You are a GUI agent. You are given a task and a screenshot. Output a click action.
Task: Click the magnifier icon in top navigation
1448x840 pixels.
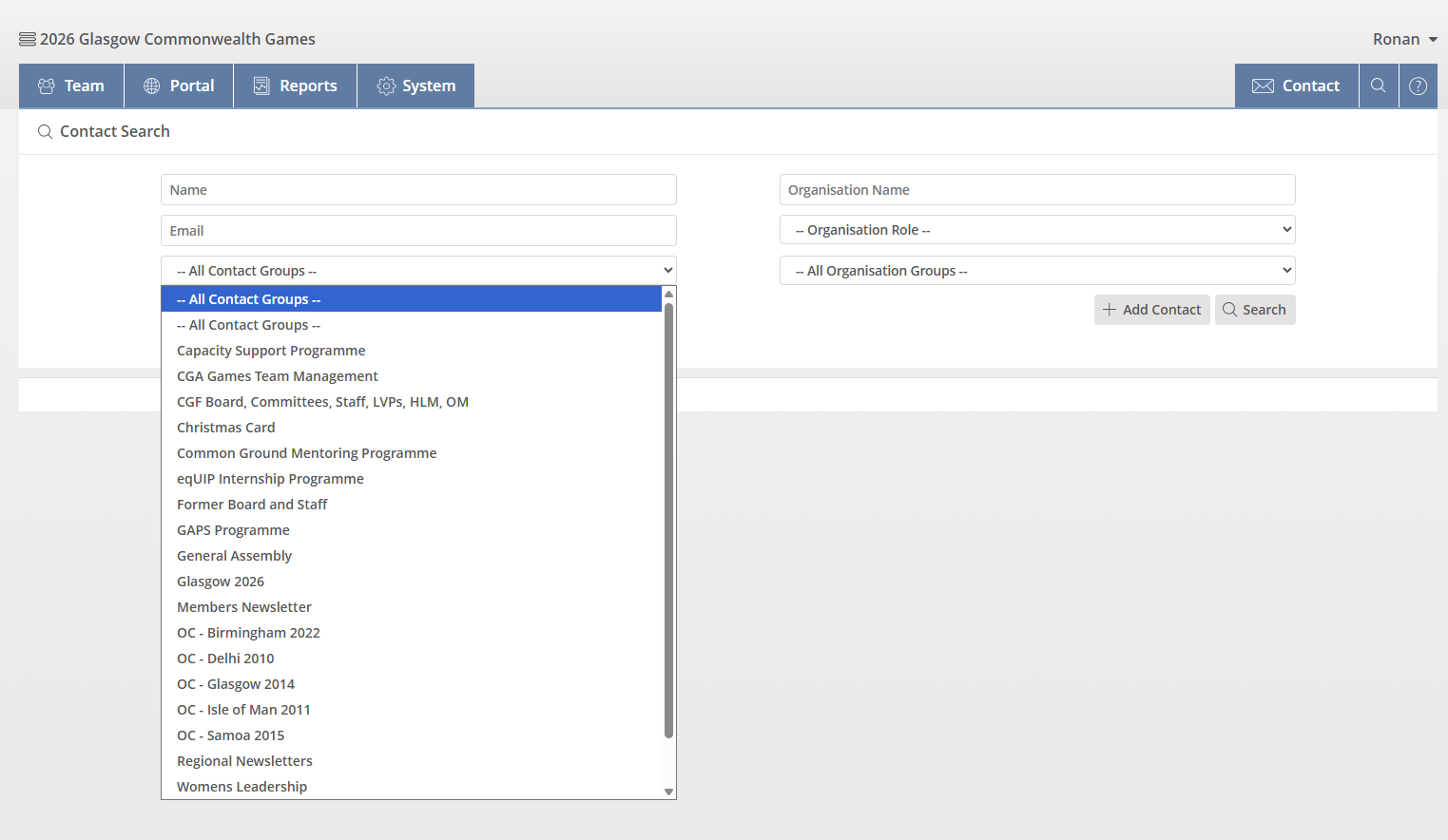[1378, 86]
